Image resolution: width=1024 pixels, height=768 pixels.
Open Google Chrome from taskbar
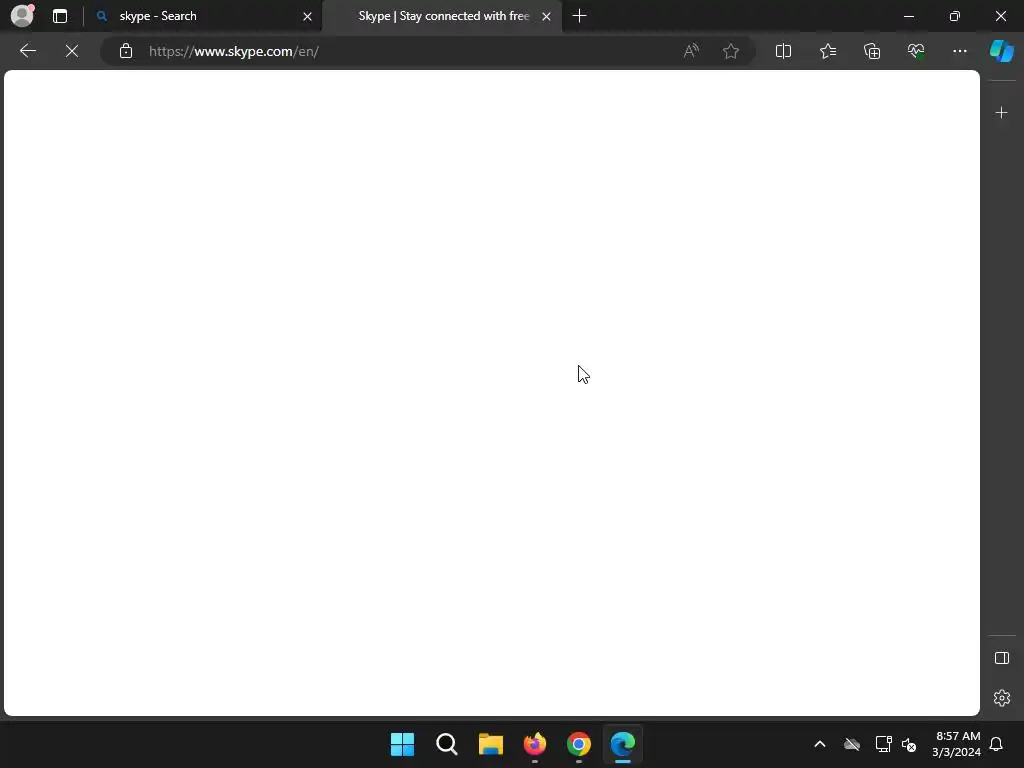coord(579,744)
